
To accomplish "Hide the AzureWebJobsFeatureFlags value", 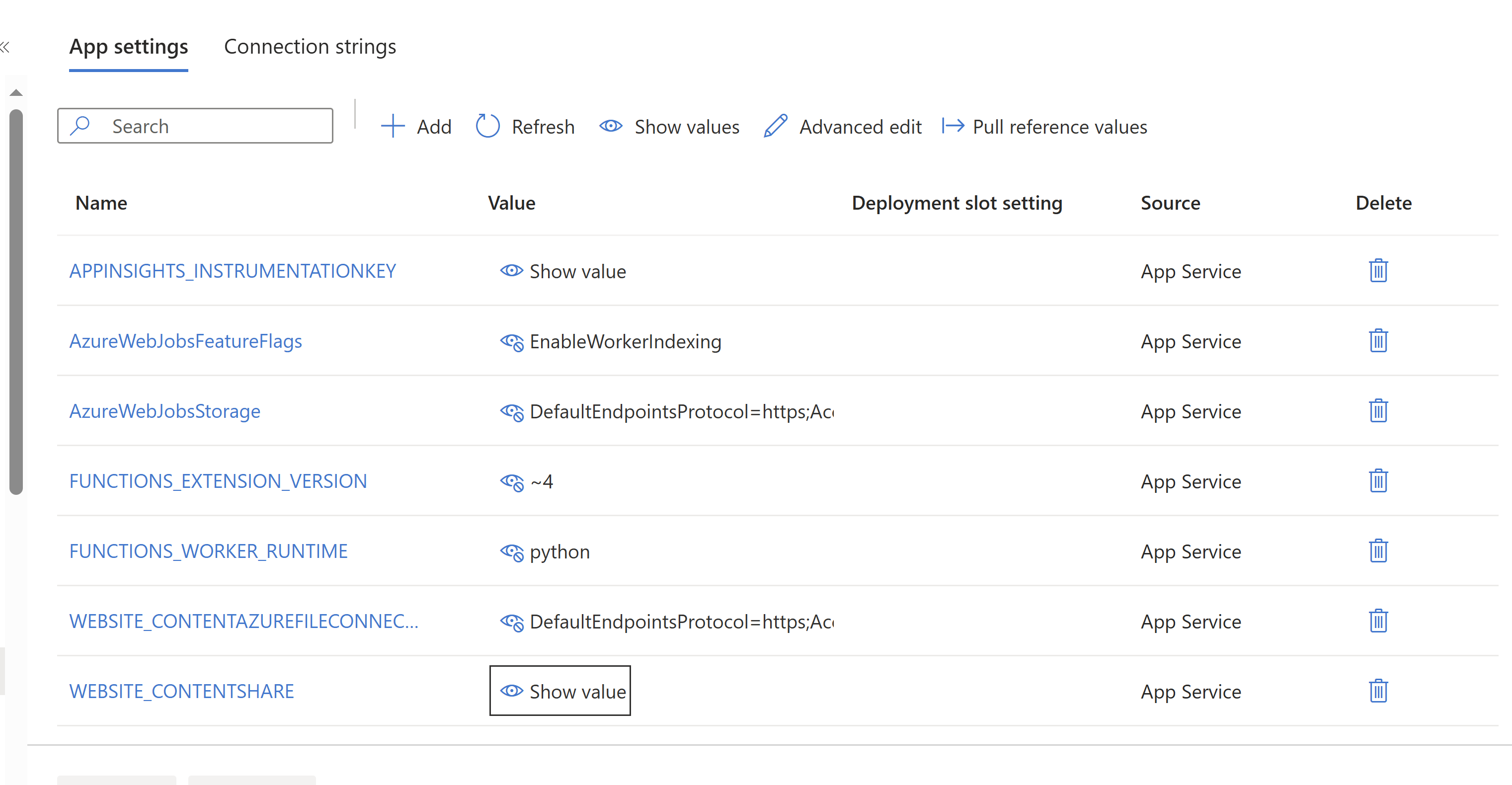I will 511,342.
